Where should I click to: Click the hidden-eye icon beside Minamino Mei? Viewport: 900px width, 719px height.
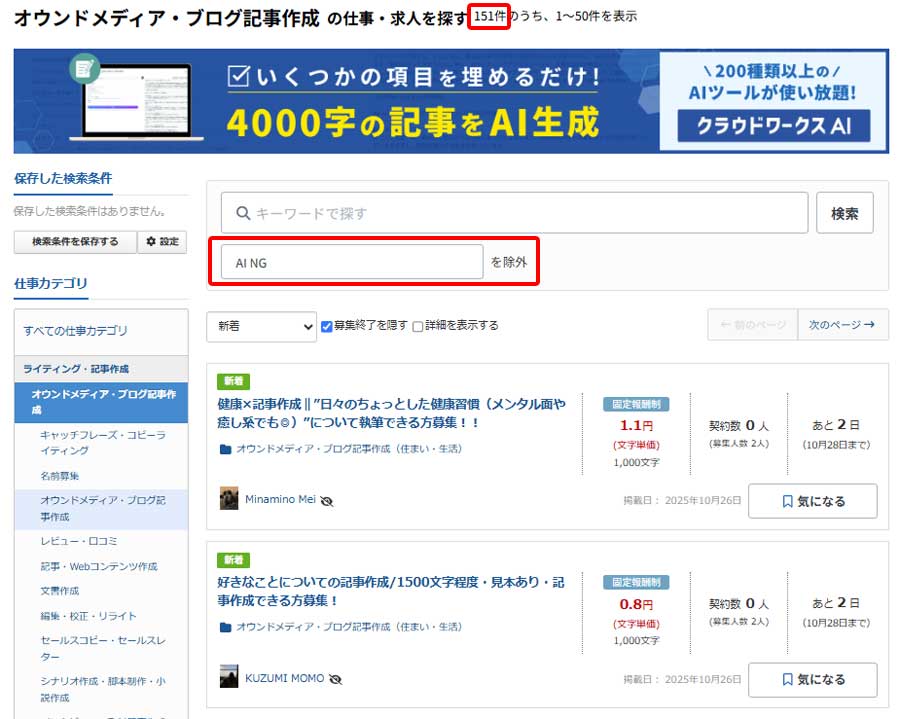point(326,500)
